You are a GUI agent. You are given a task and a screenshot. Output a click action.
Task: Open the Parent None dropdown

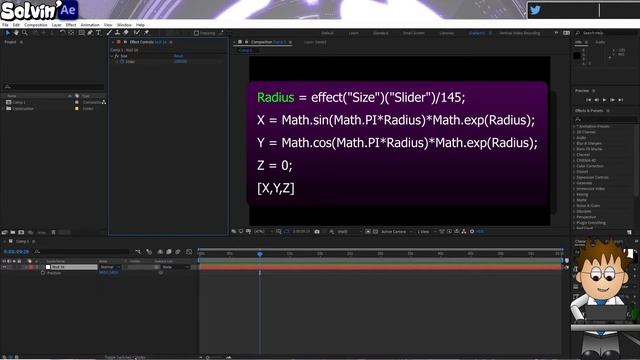[176, 267]
